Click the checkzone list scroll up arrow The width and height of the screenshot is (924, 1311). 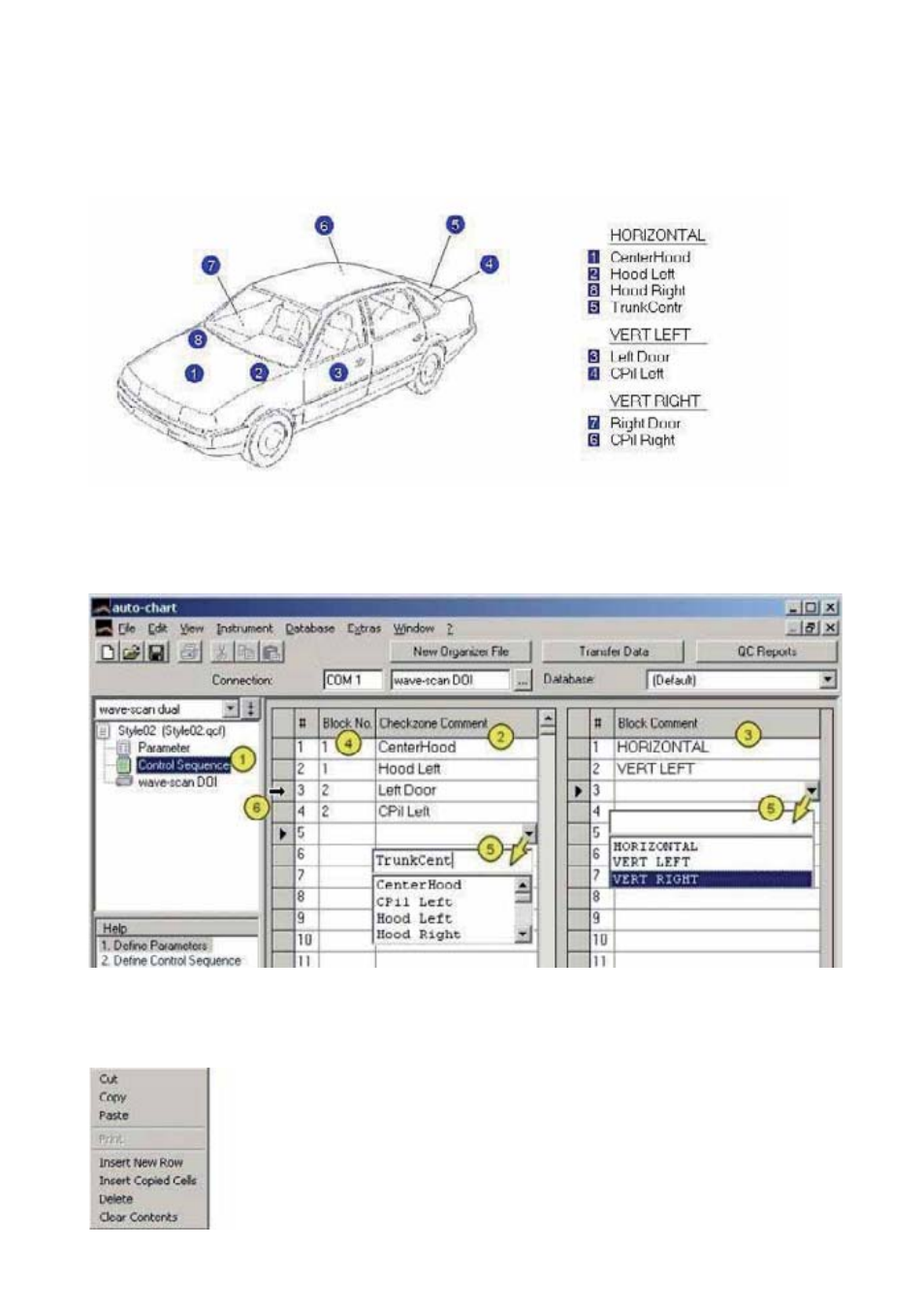click(524, 885)
